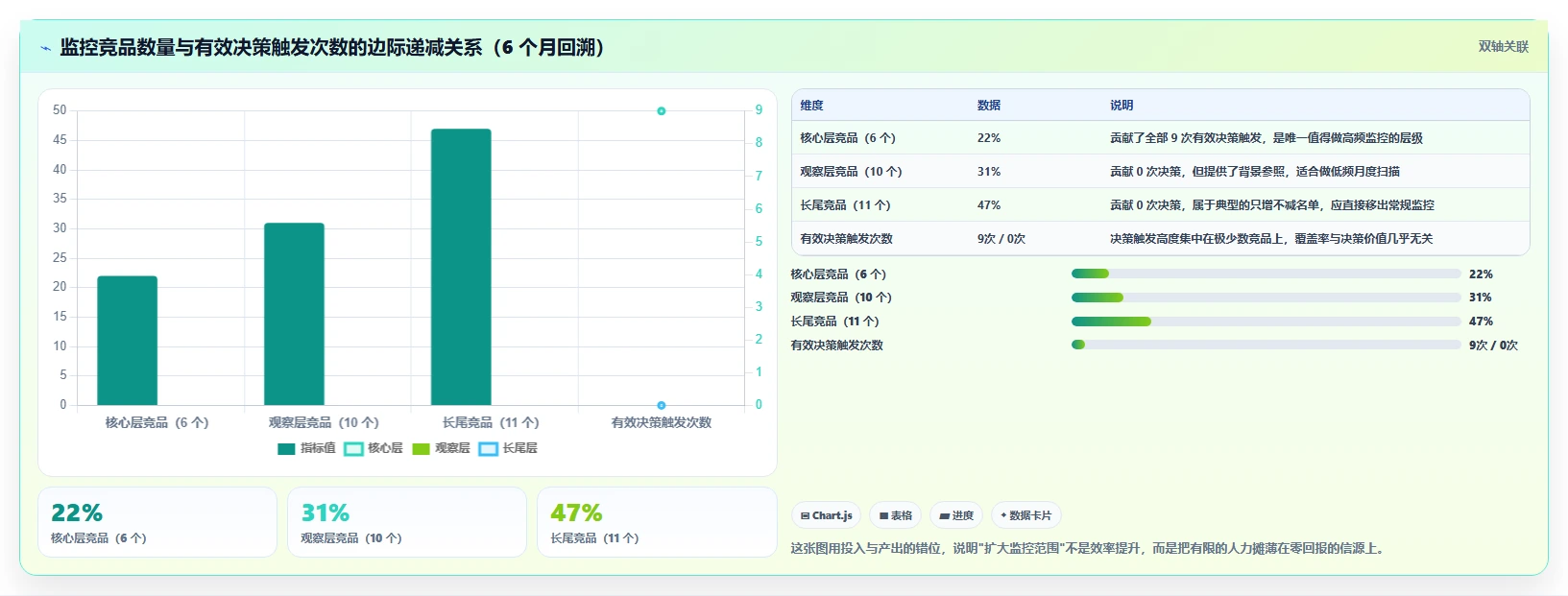1568x596 pixels.
Task: Click the table note mentioning 背景参照
Action: tap(1255, 172)
